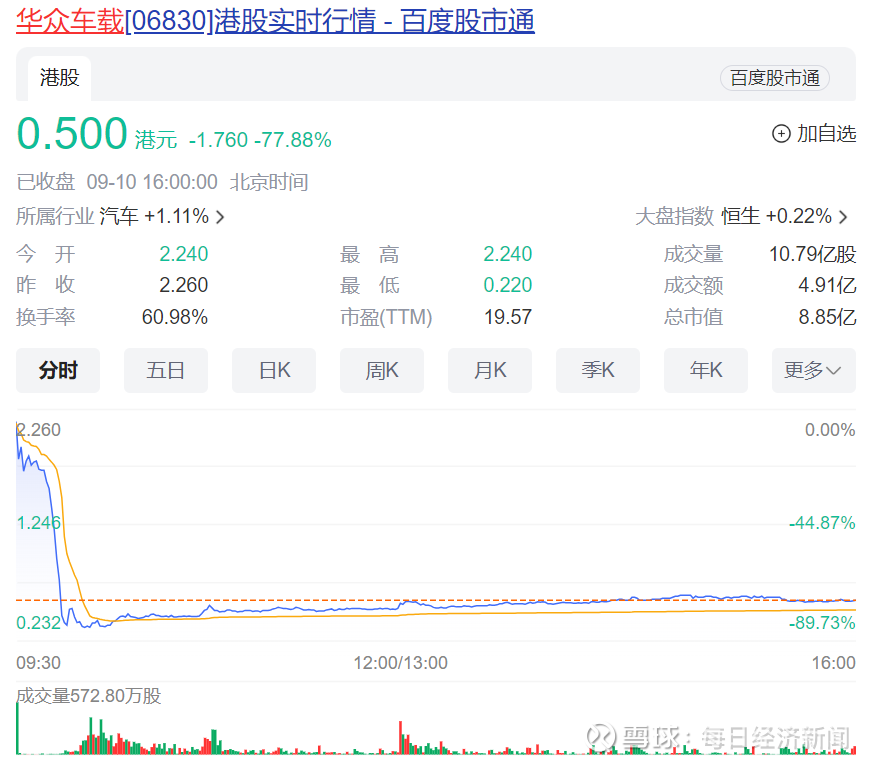Click the 12:00/13:00 time axis label

[x=401, y=663]
